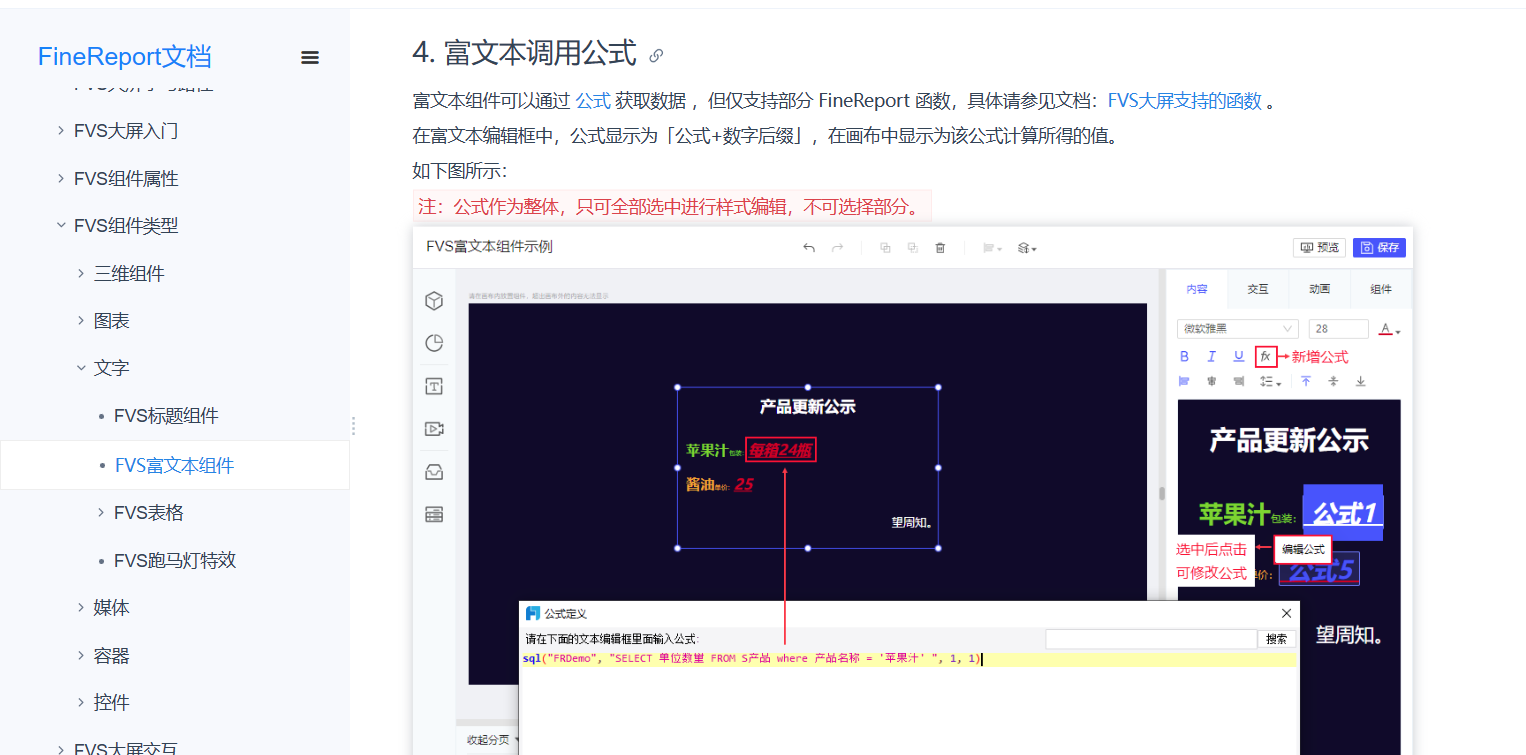
Task: Align text right in rich text panel
Action: point(1239,381)
